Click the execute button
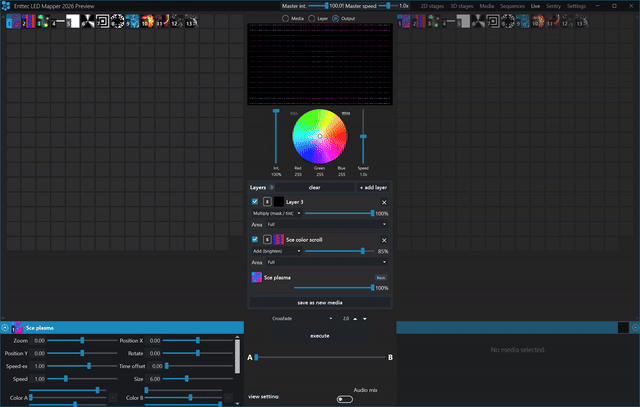640x407 pixels. click(320, 336)
